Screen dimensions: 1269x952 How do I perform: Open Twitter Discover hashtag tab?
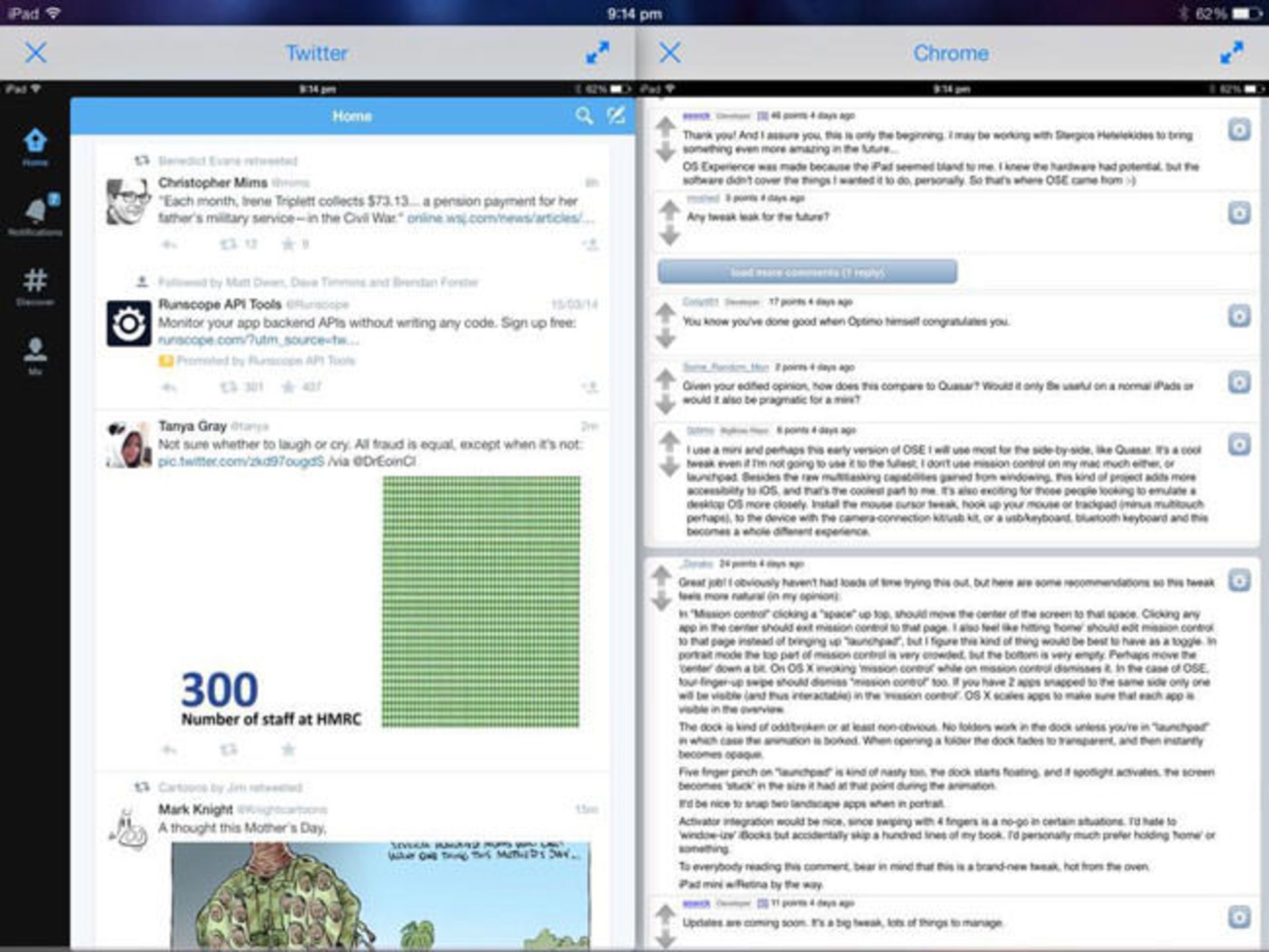(x=35, y=287)
